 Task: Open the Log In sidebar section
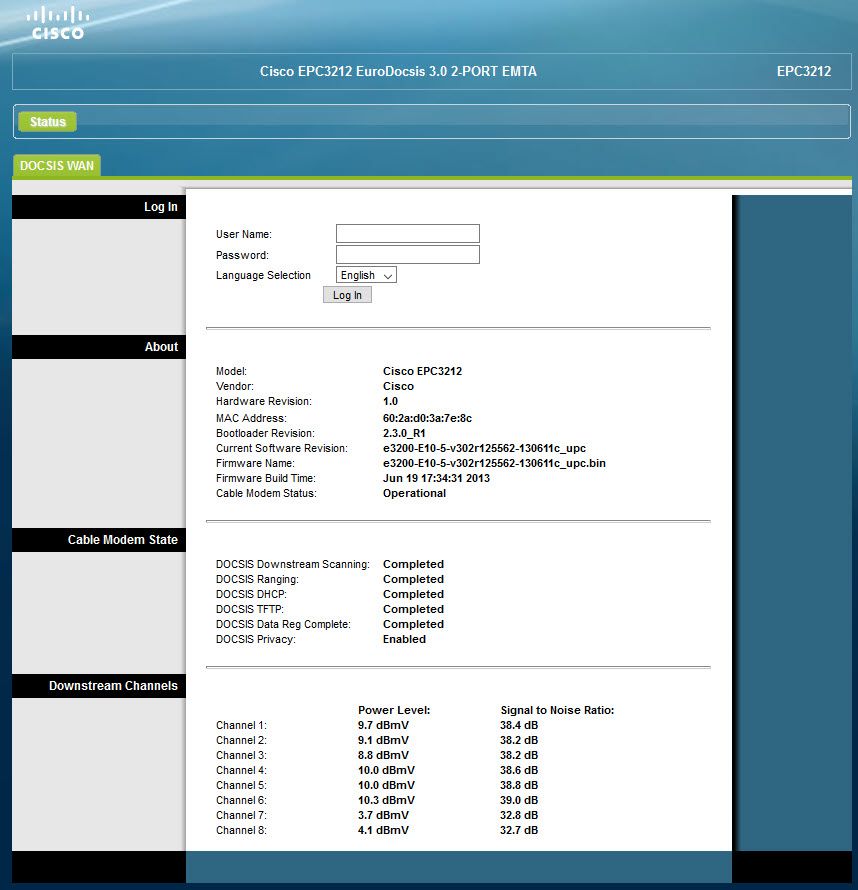[161, 206]
